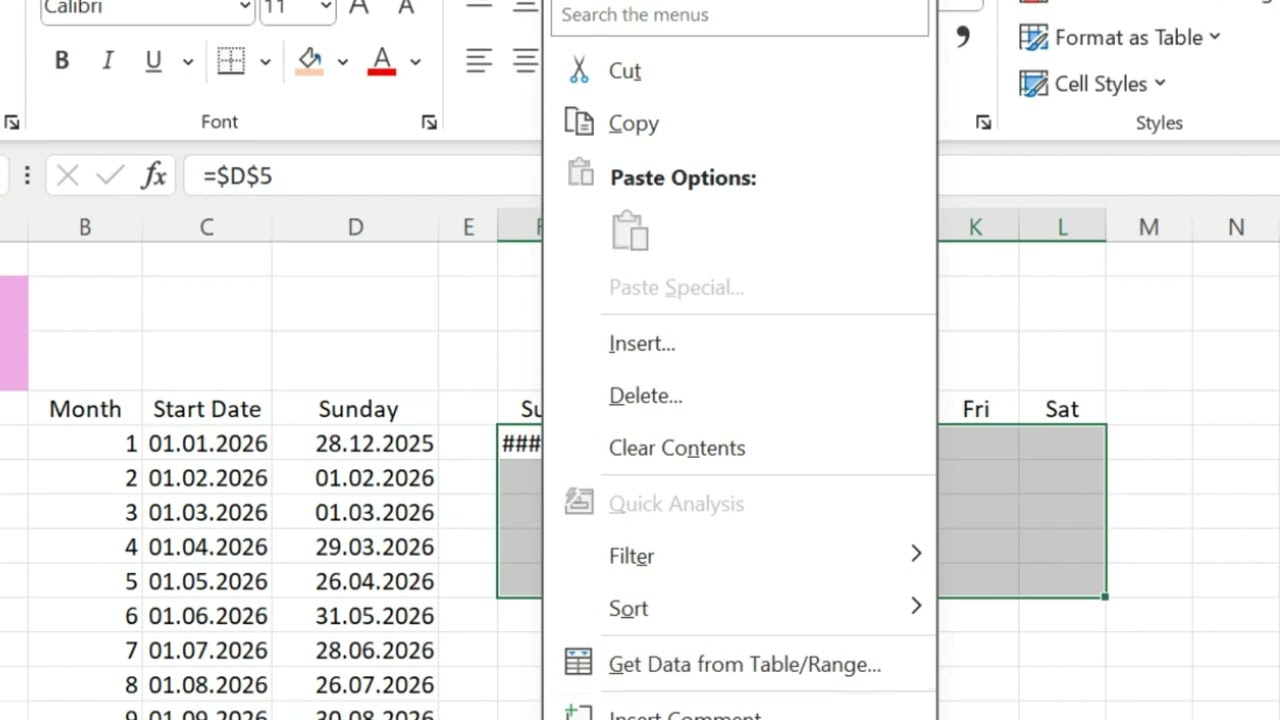Click the Sunday header cell
The width and height of the screenshot is (1280, 720).
click(x=355, y=409)
